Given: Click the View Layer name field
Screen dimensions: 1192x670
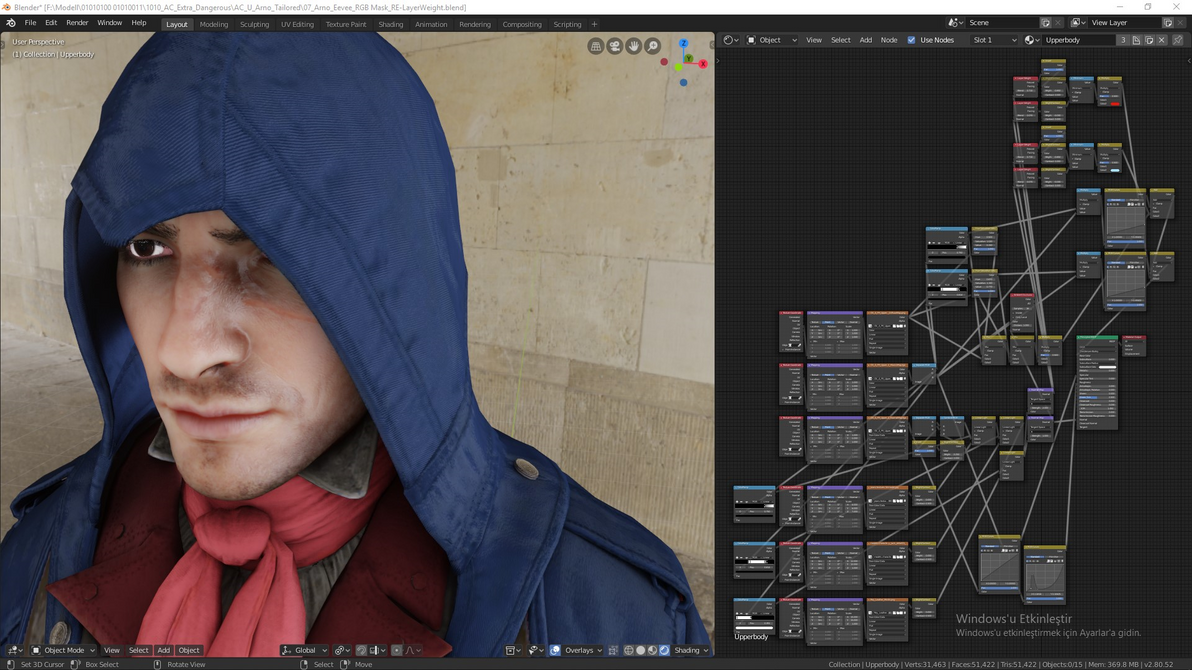Looking at the screenshot, I should [1124, 23].
